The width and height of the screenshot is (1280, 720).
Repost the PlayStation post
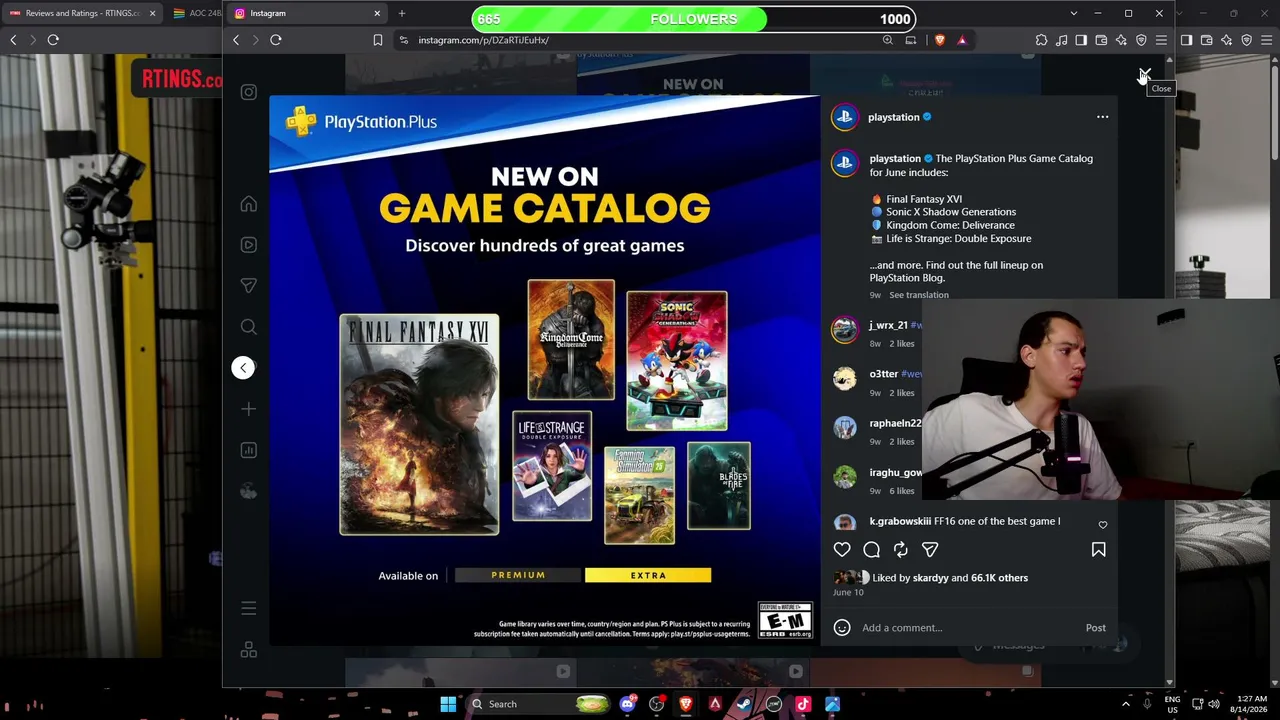point(901,549)
